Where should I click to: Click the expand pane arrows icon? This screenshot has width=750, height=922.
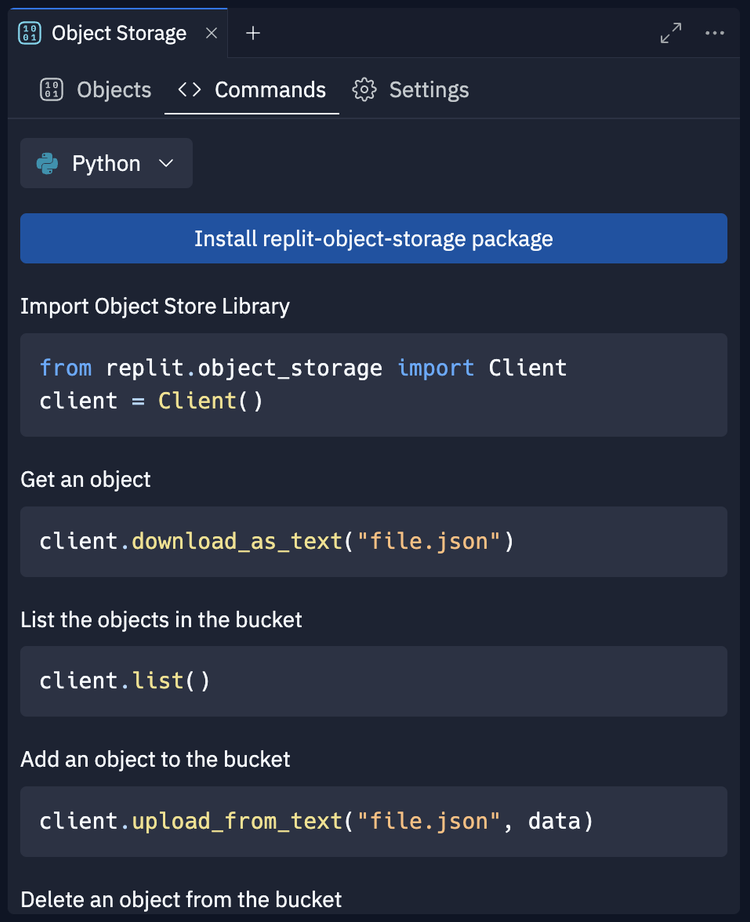670,32
